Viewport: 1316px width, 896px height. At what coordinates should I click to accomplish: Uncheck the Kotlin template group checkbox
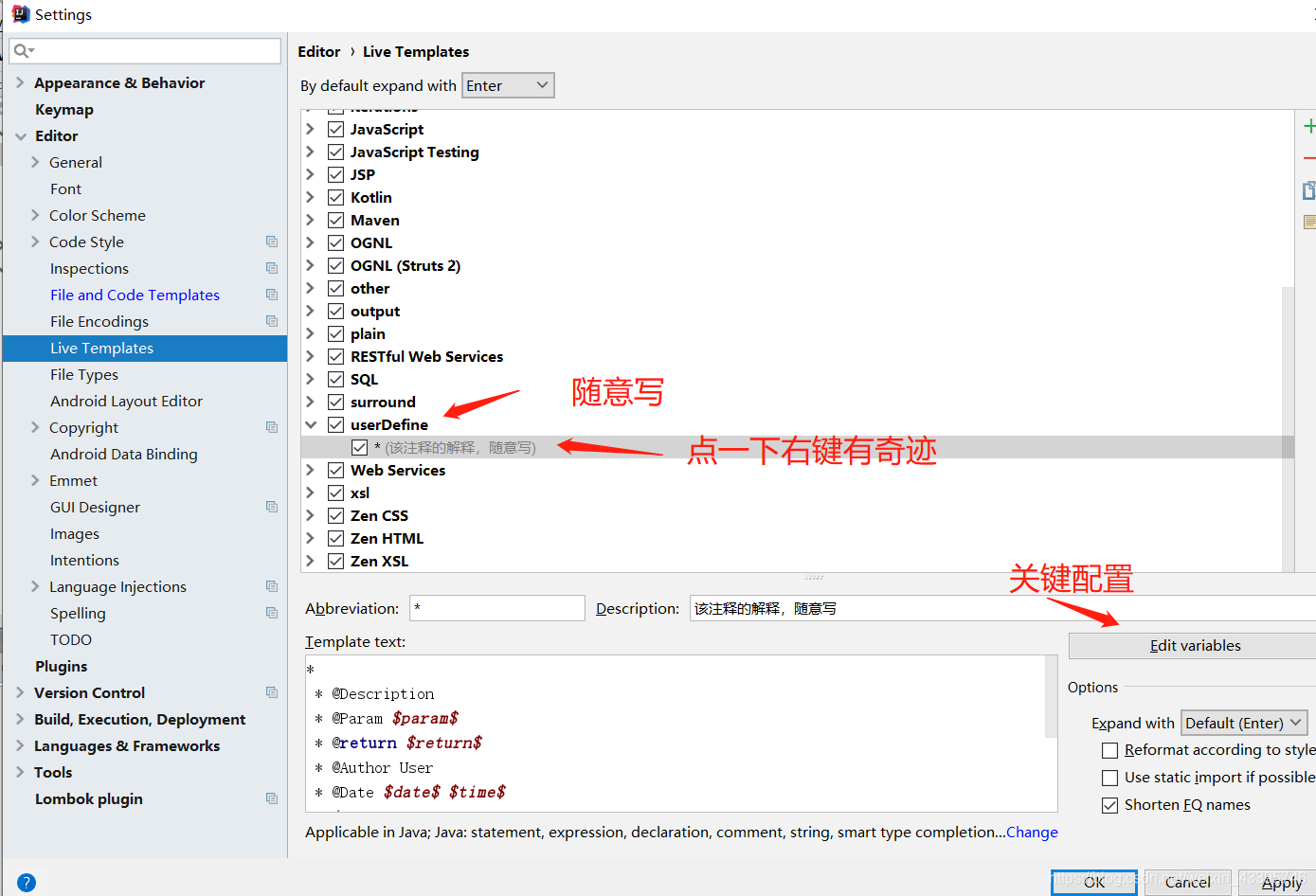pyautogui.click(x=335, y=197)
